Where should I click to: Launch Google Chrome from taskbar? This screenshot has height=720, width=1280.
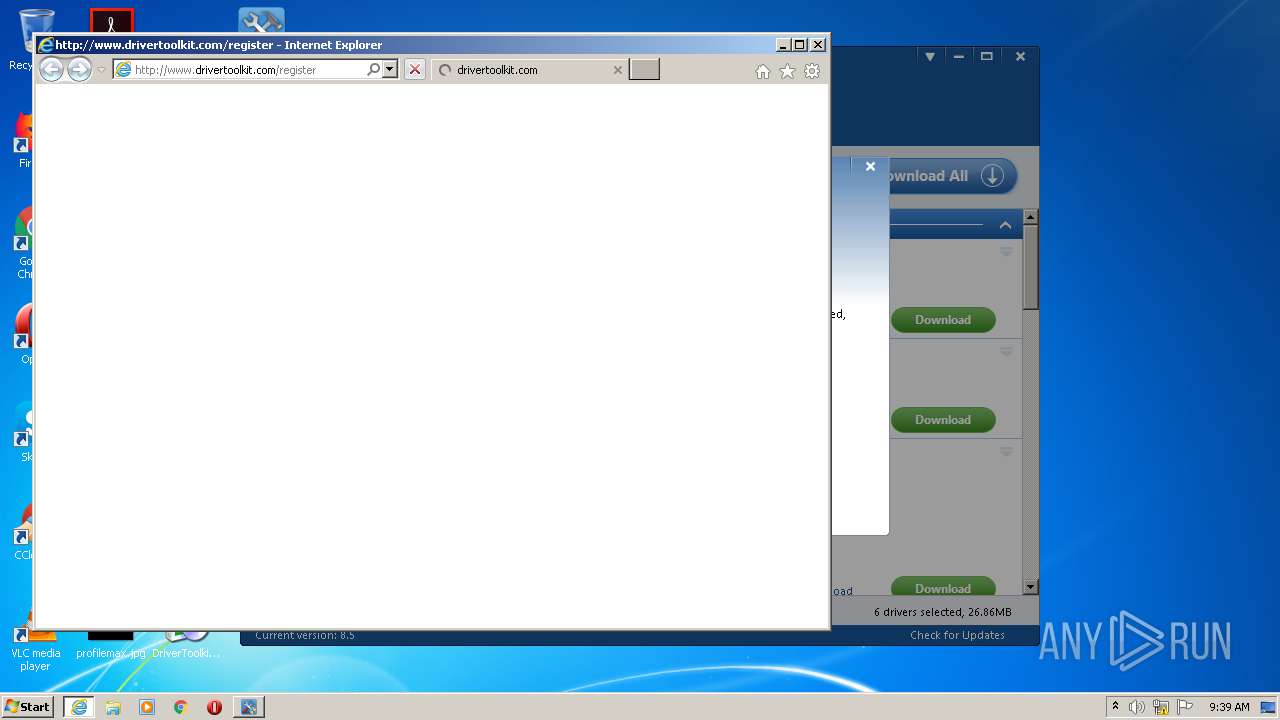pyautogui.click(x=180, y=707)
